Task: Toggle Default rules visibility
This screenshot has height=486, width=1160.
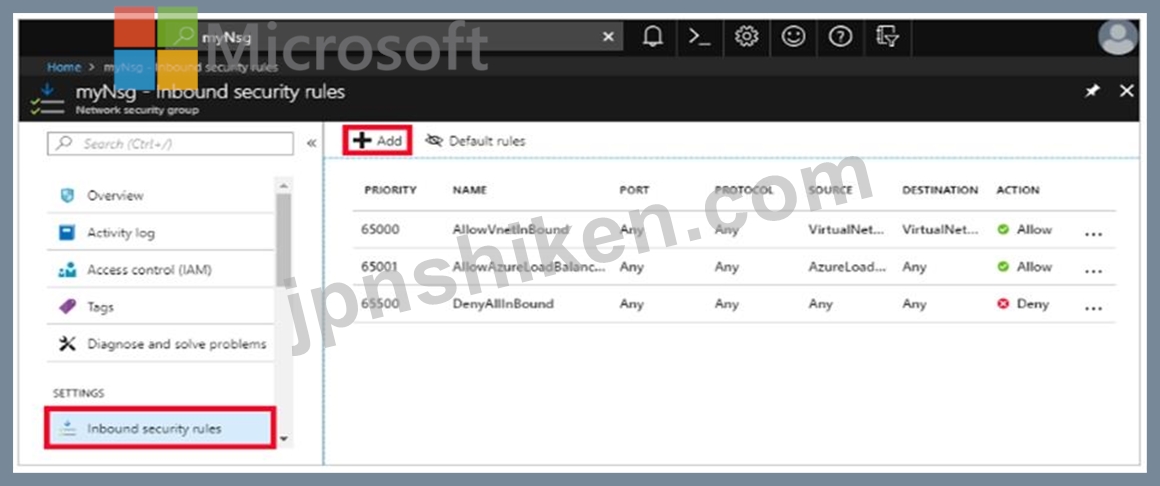Action: tap(476, 141)
